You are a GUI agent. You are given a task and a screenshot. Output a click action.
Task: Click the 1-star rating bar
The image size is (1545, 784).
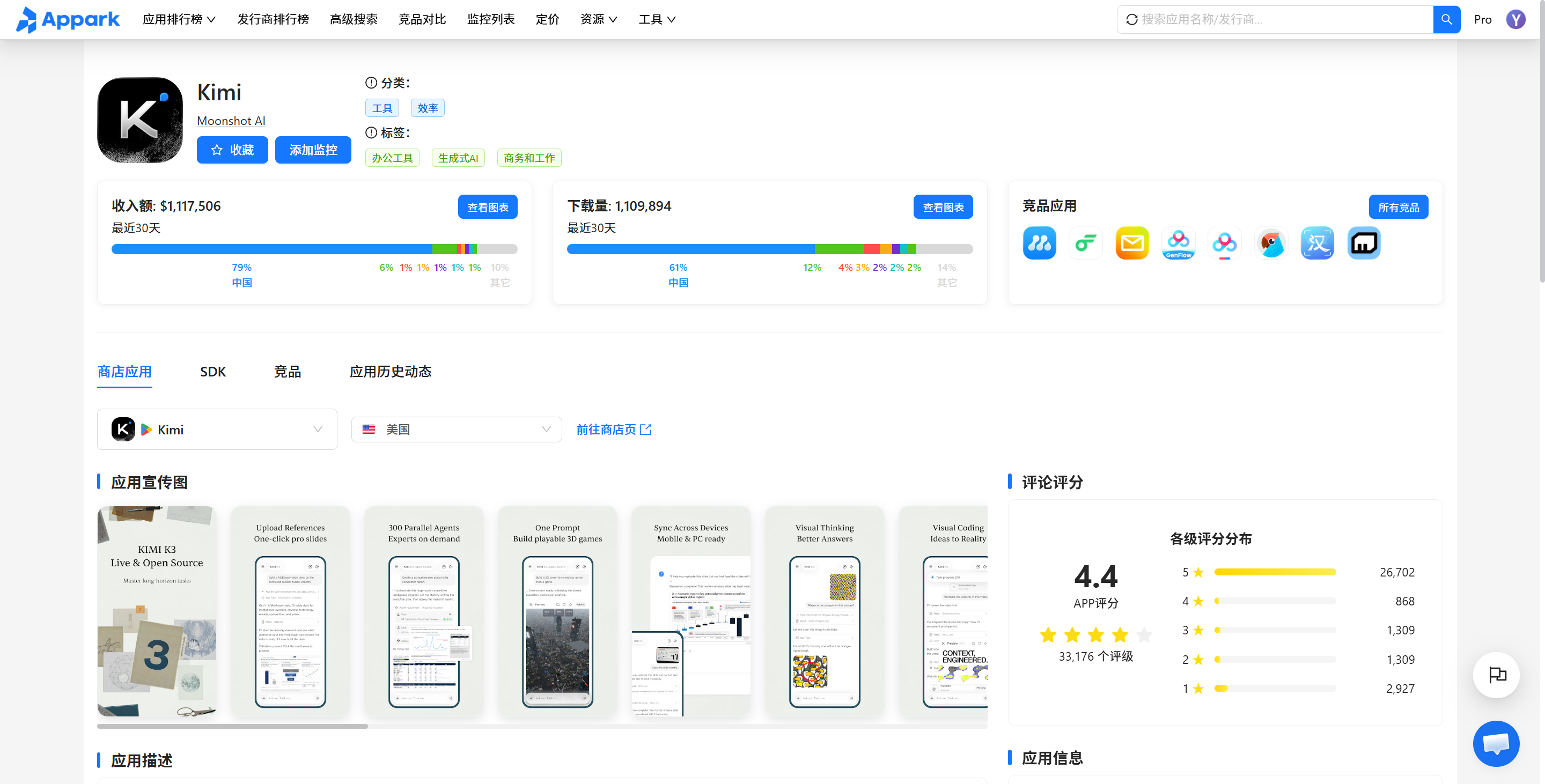click(x=1275, y=689)
